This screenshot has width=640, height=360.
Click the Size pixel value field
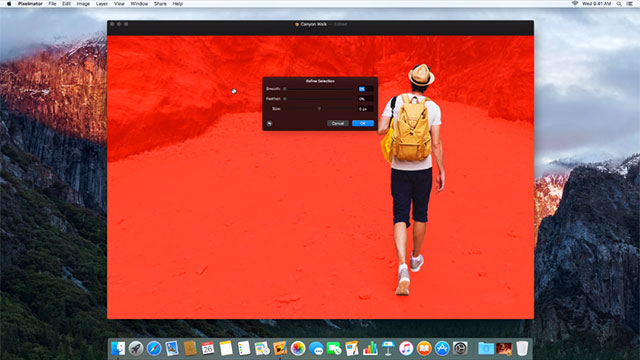(x=365, y=109)
